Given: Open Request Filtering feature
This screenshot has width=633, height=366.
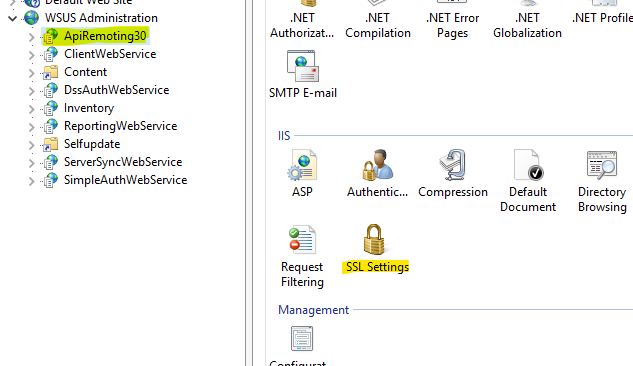Looking at the screenshot, I should click(302, 256).
